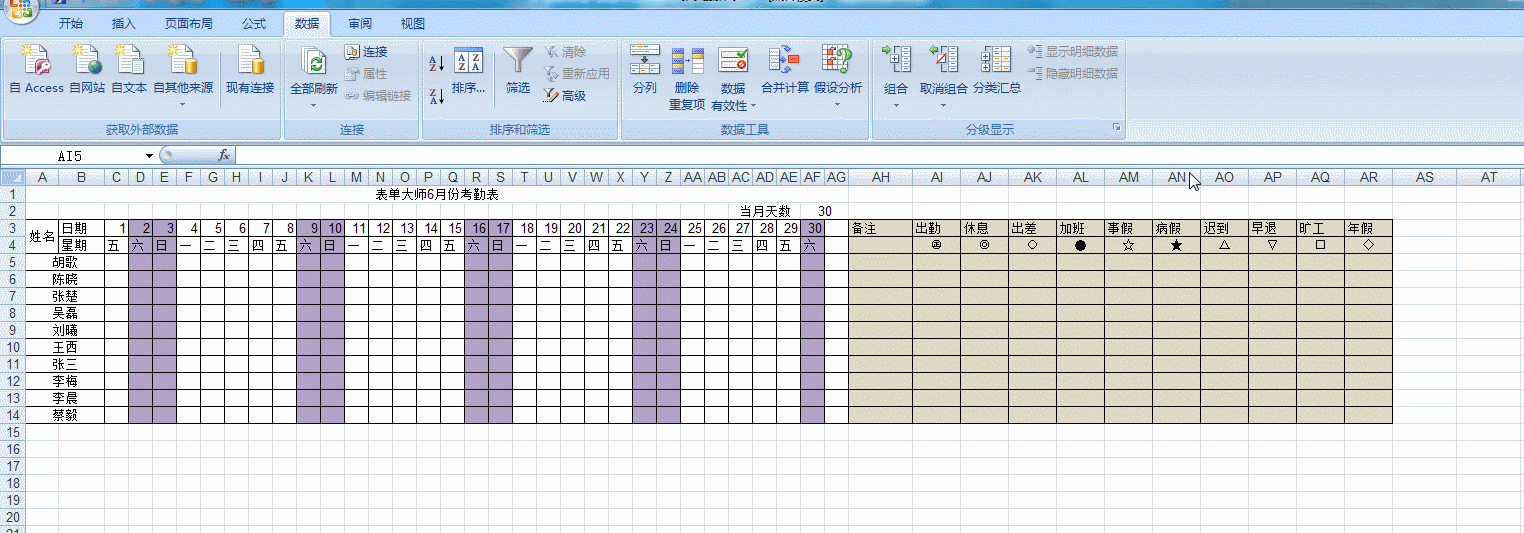Click 删除重复项 remove duplicates
Viewport: 1524px width, 533px height.
[x=687, y=77]
